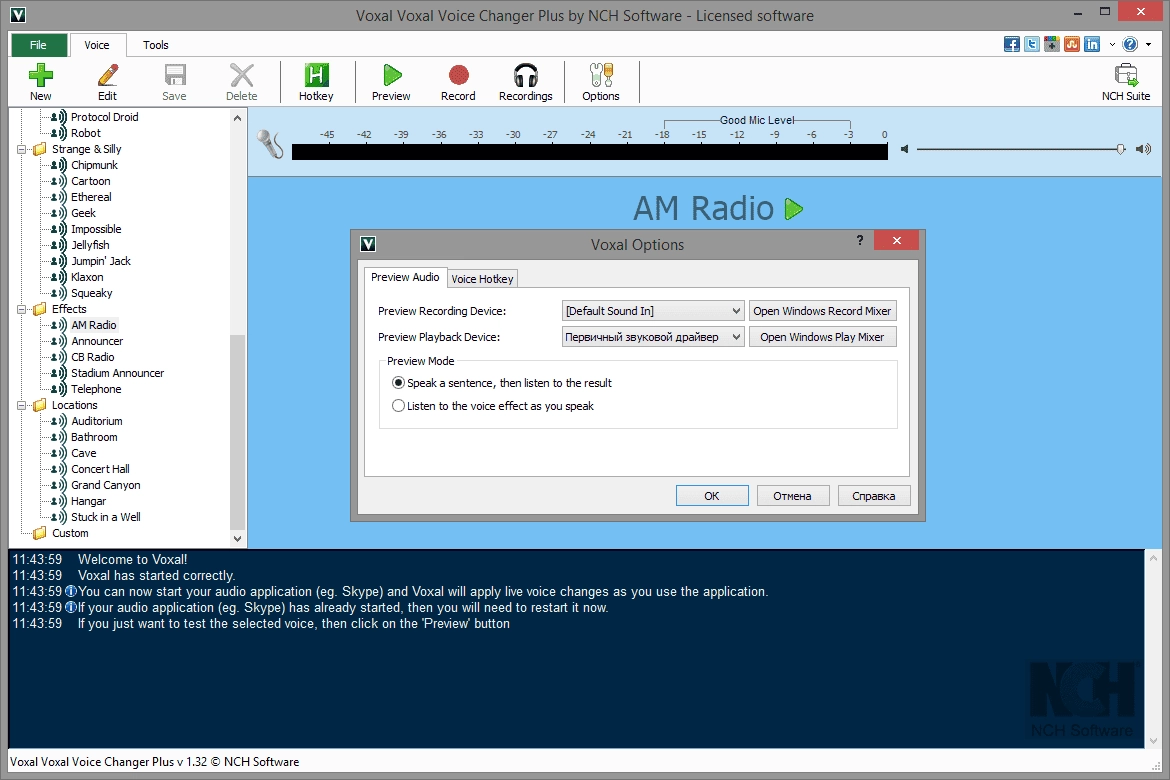Select the Voice Hotkey tab

point(483,278)
